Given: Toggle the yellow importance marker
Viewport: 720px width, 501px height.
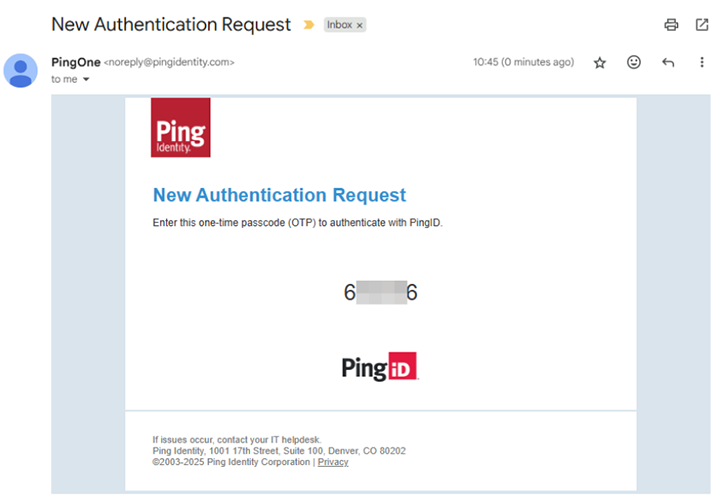Looking at the screenshot, I should [309, 25].
